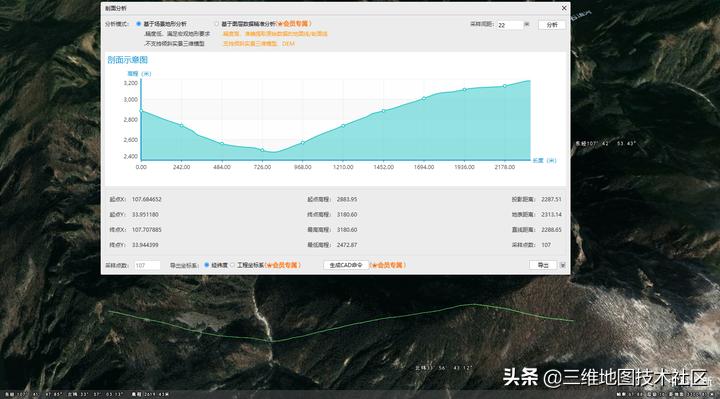
Task: Click the profile chart point at 484.00
Action: click(x=222, y=144)
